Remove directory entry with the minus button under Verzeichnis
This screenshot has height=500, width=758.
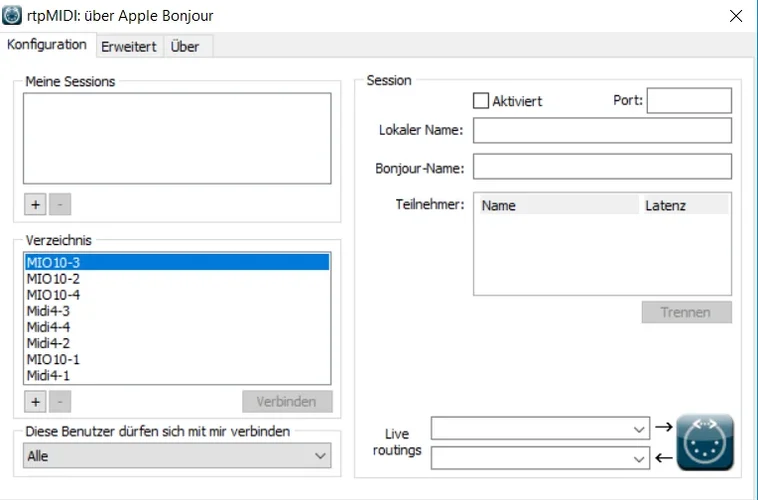click(60, 401)
